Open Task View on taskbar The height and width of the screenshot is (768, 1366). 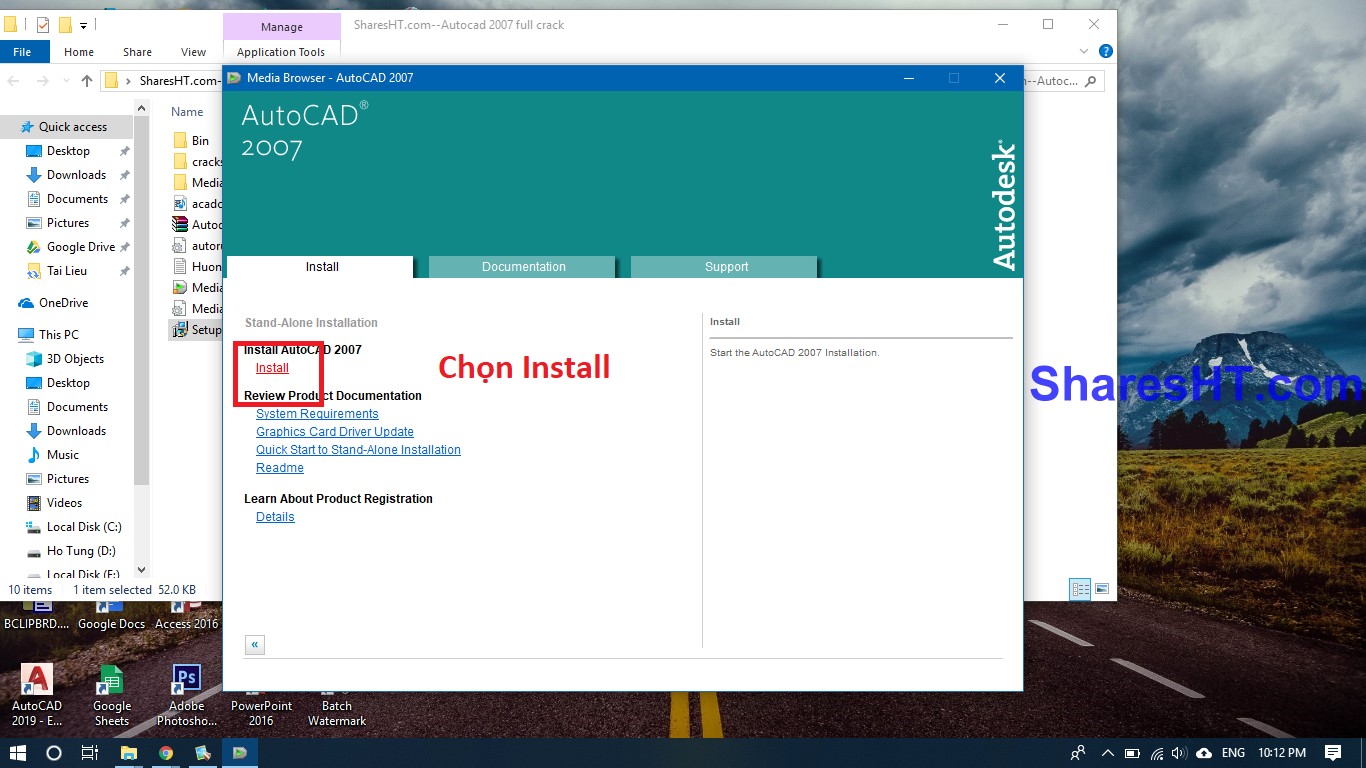[90, 753]
